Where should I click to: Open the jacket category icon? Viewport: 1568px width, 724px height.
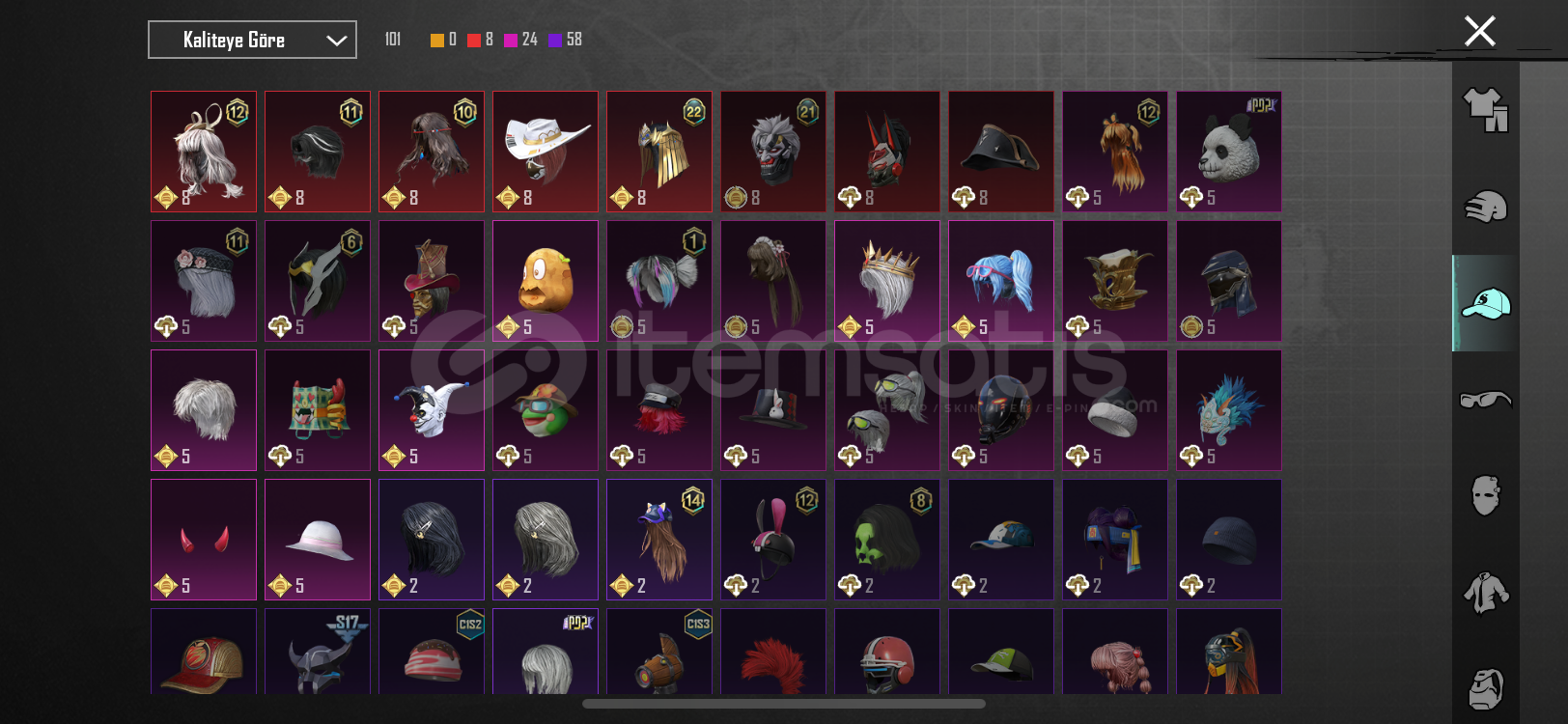tap(1485, 592)
